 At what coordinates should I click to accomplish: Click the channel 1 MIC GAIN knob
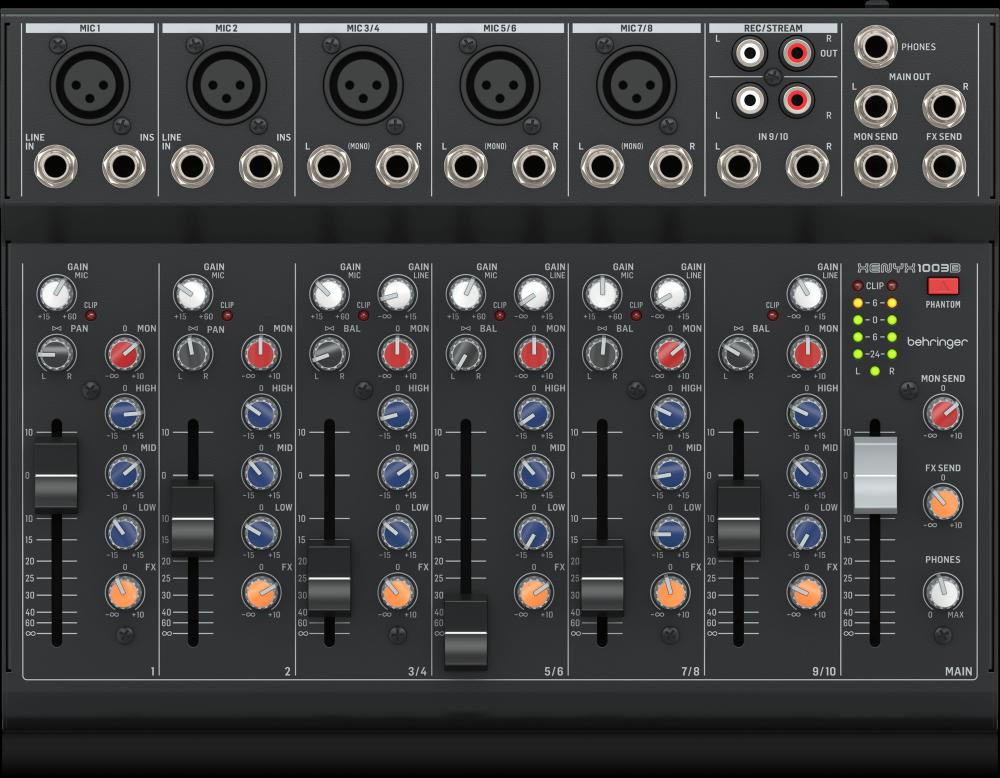click(x=56, y=293)
